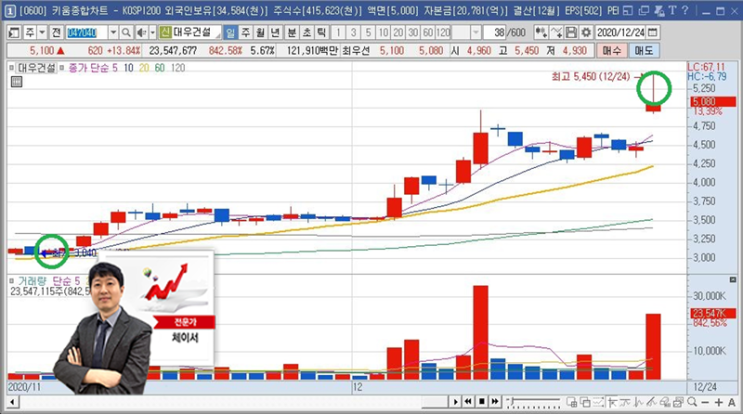Open the stock code history dropdown
743x414 pixels.
point(113,32)
